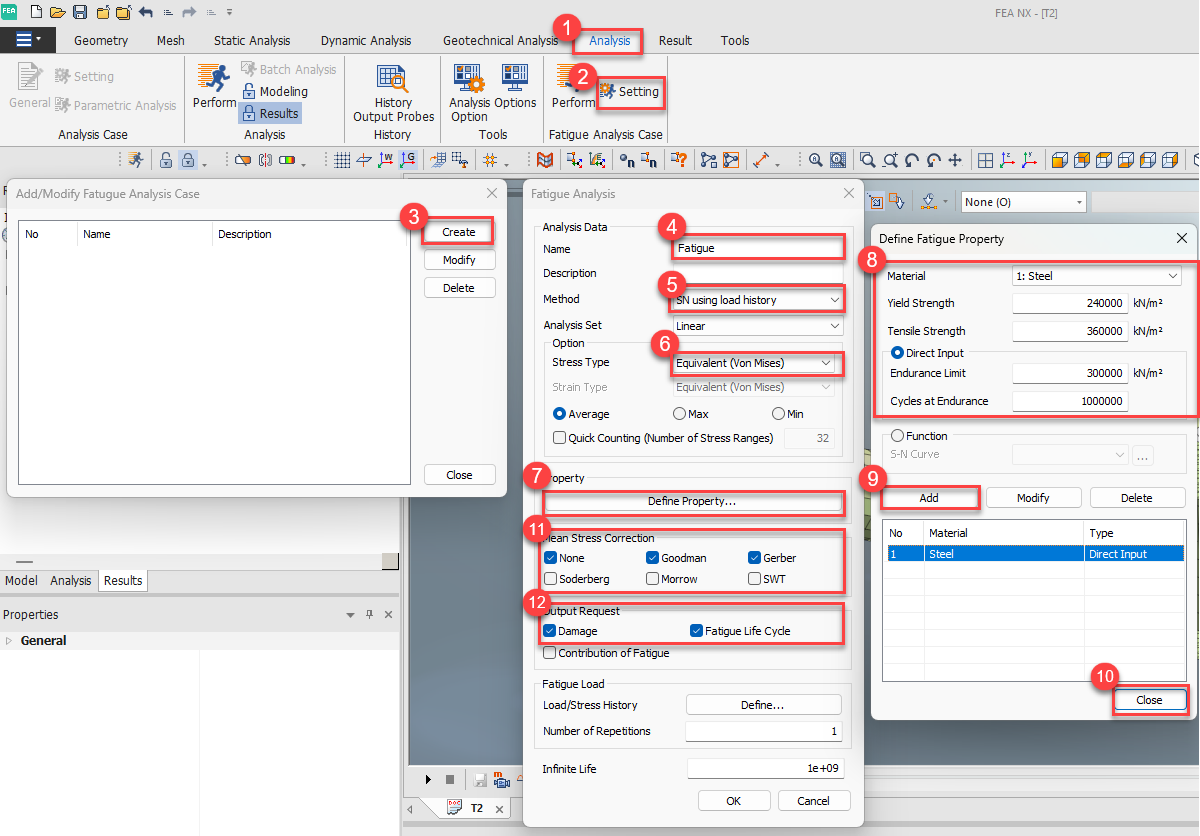Click the Define Property button
This screenshot has width=1200, height=836.
point(692,501)
